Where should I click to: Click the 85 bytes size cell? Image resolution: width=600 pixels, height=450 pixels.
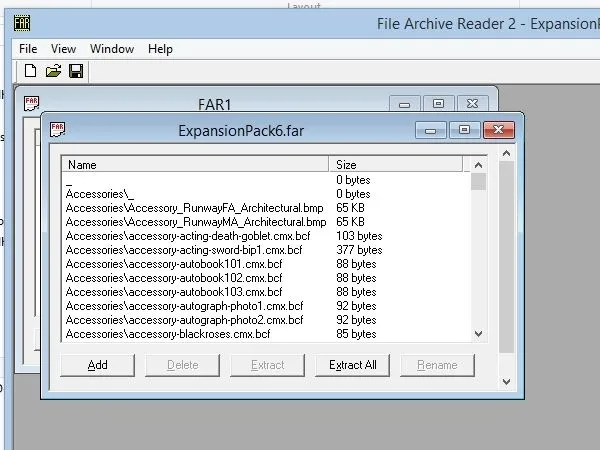[x=356, y=334]
